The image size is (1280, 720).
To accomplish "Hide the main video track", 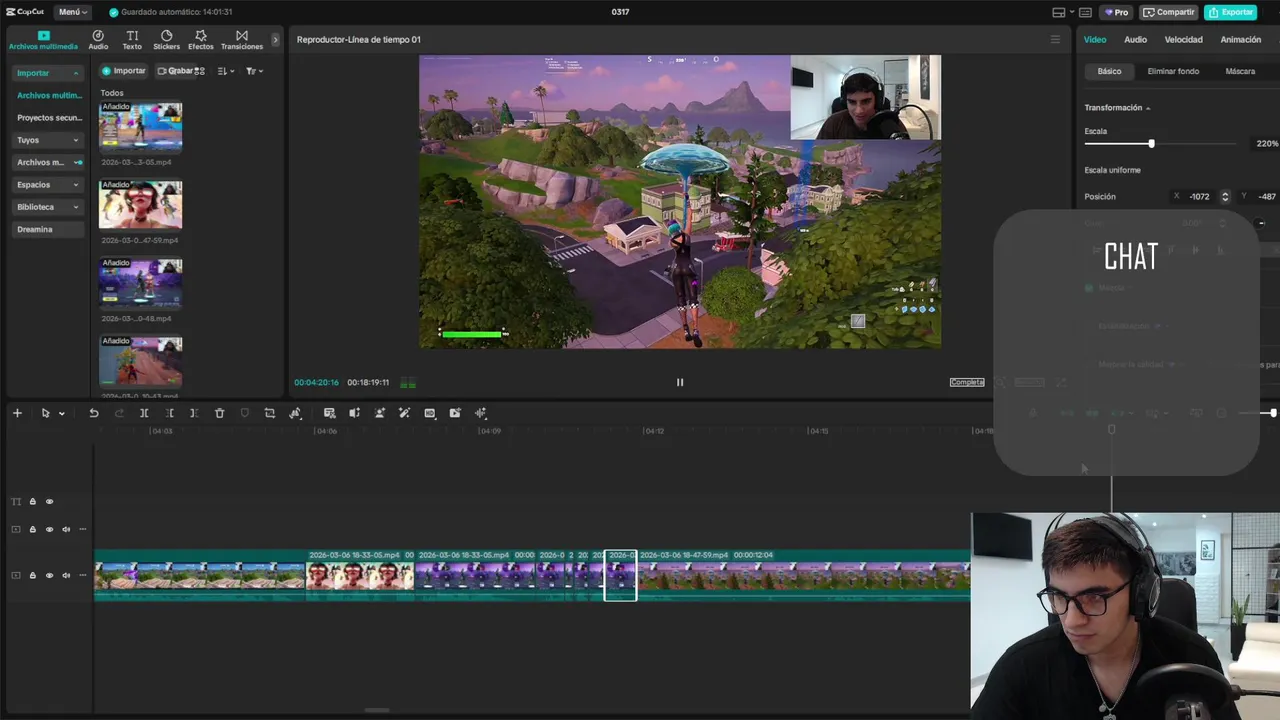I will [49, 575].
